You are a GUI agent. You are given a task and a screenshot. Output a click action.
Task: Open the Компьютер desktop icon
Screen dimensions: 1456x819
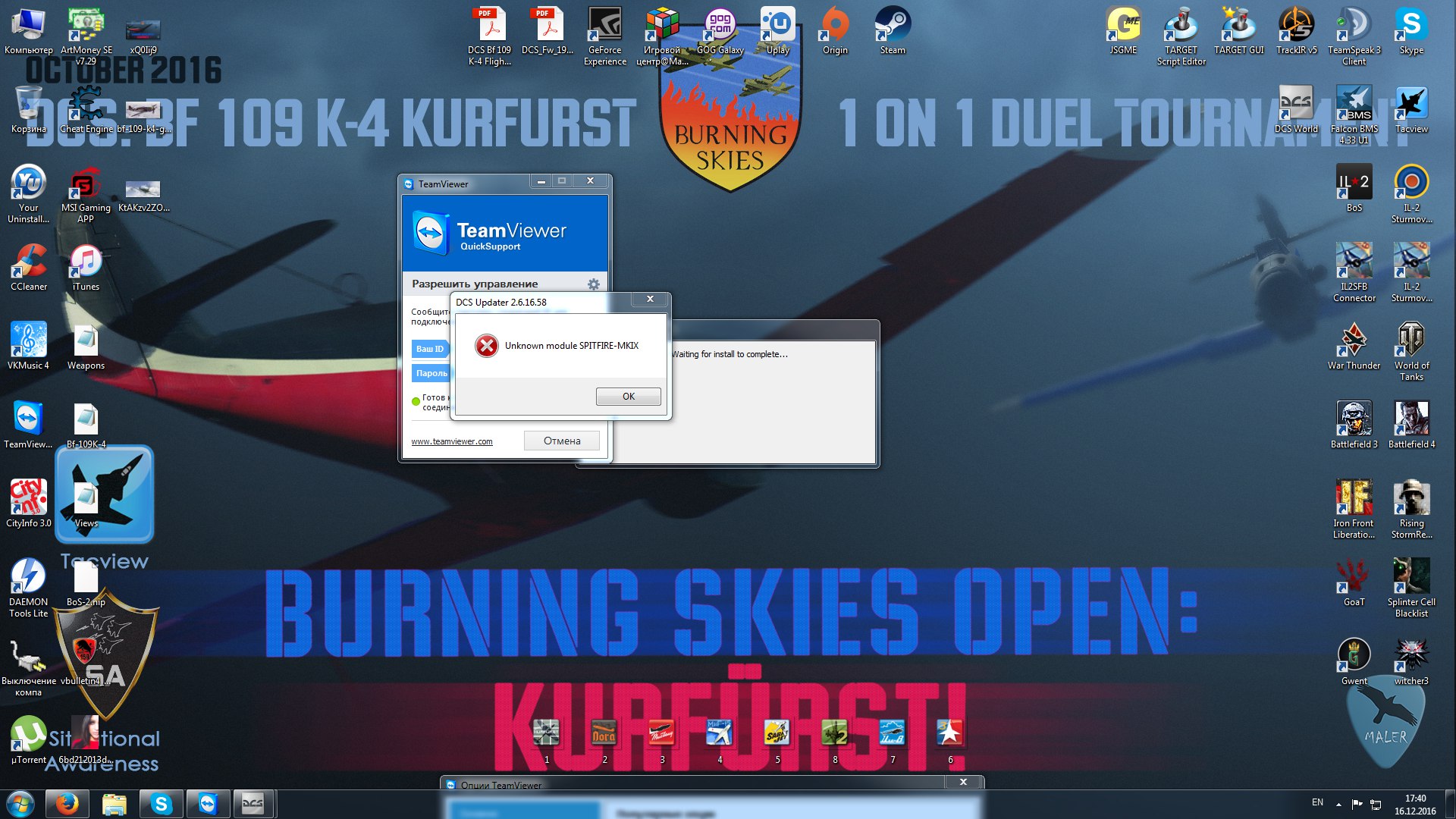pos(28,32)
